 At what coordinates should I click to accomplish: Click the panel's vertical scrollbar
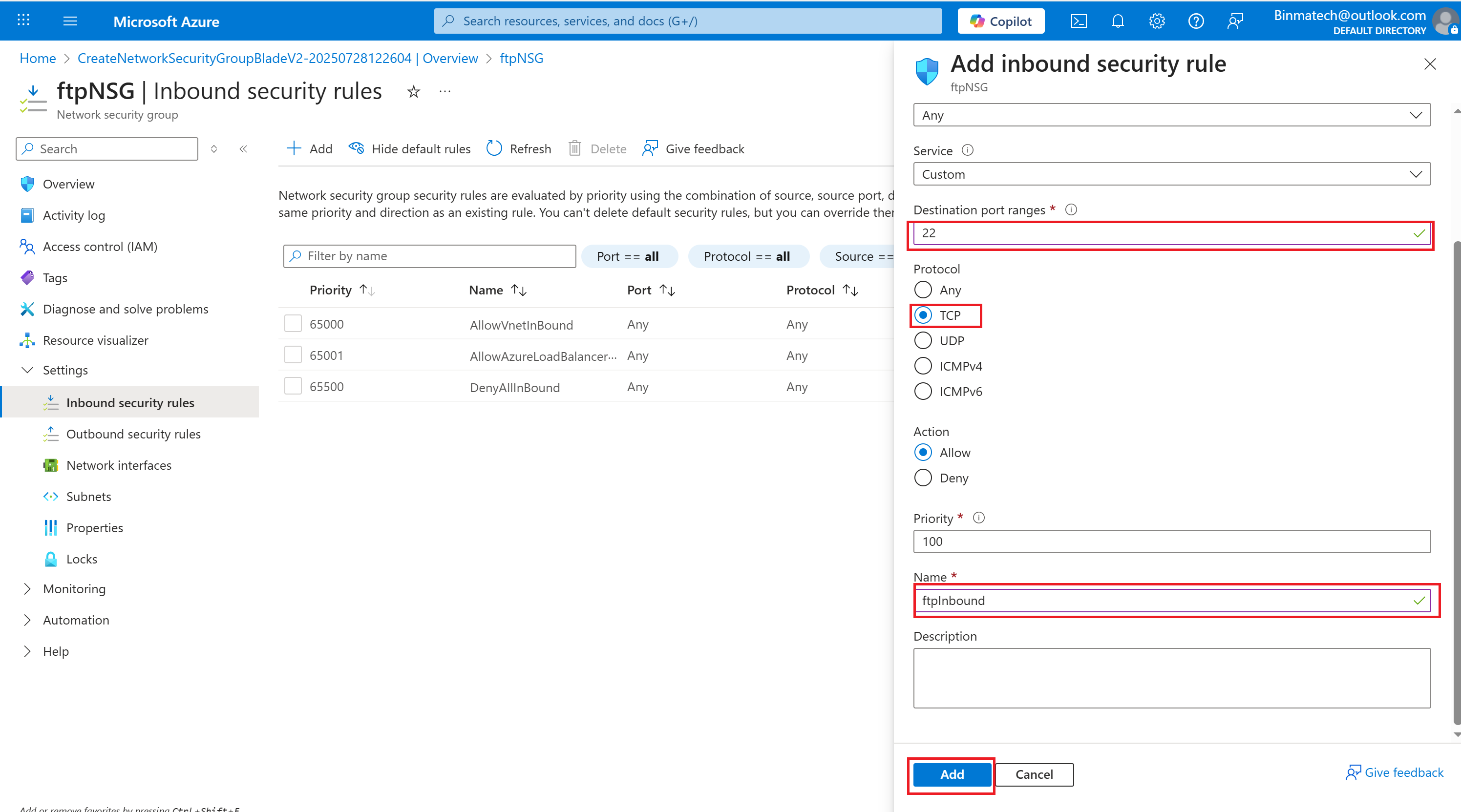[1456, 482]
